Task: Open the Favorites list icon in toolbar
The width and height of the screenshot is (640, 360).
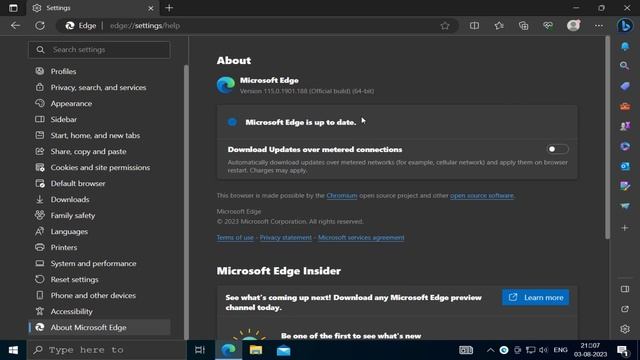Action: pyautogui.click(x=499, y=26)
